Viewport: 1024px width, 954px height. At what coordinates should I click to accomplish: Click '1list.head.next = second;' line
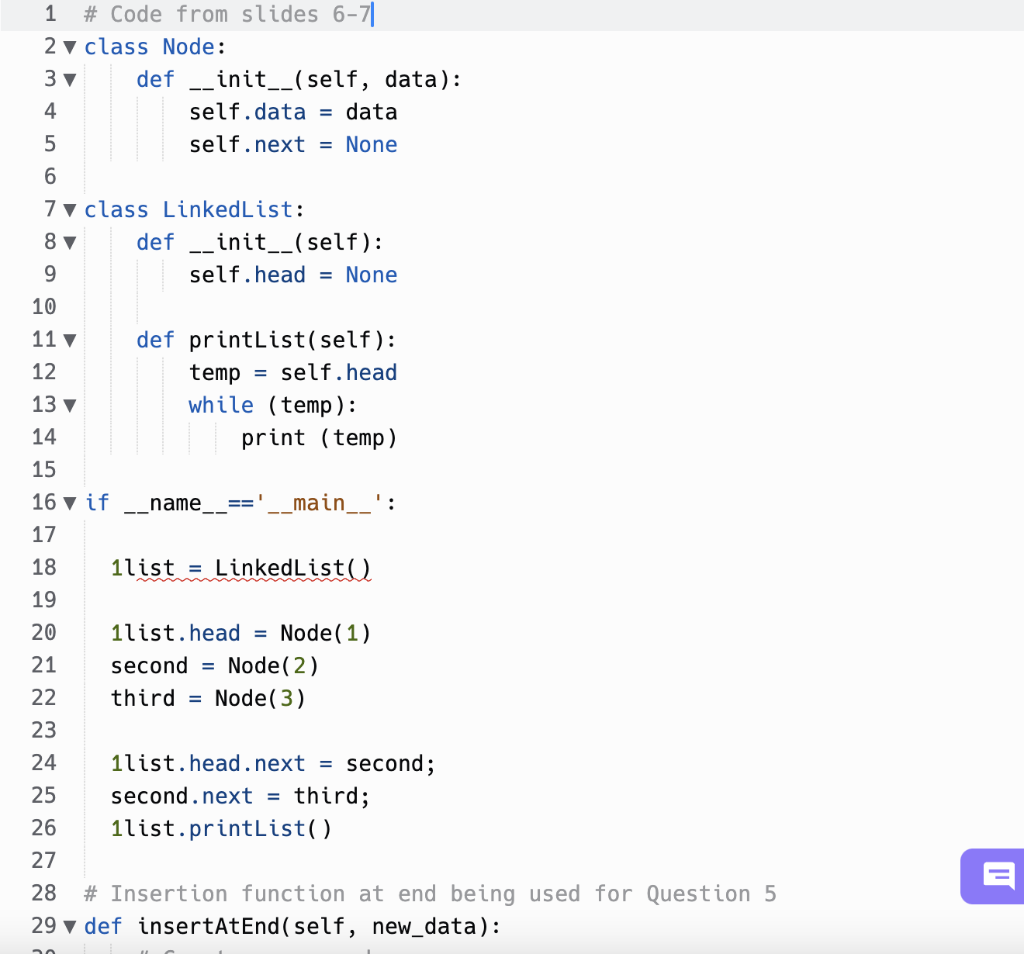[x=273, y=764]
